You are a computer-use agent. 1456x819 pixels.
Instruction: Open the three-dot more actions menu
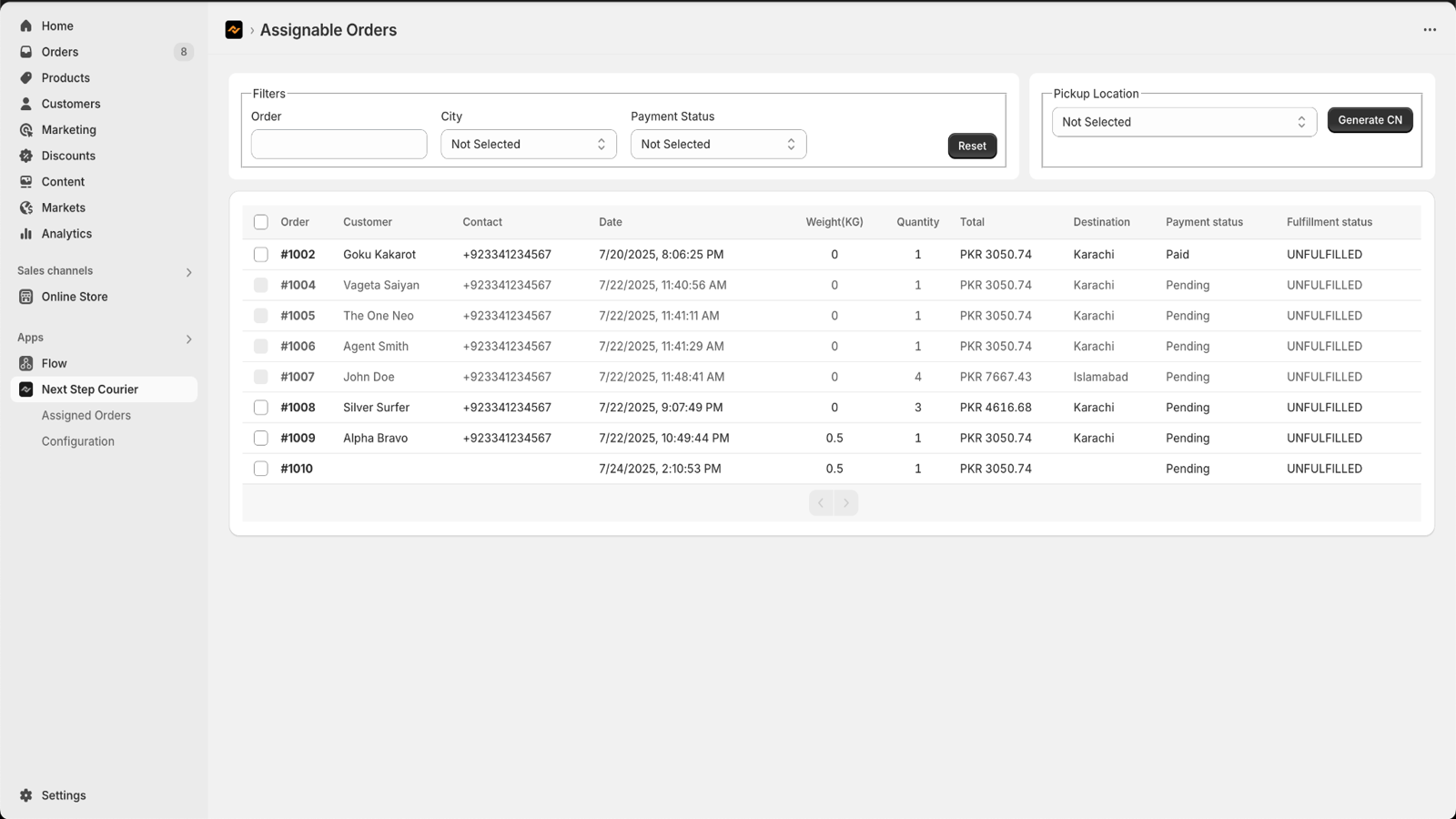click(x=1430, y=30)
